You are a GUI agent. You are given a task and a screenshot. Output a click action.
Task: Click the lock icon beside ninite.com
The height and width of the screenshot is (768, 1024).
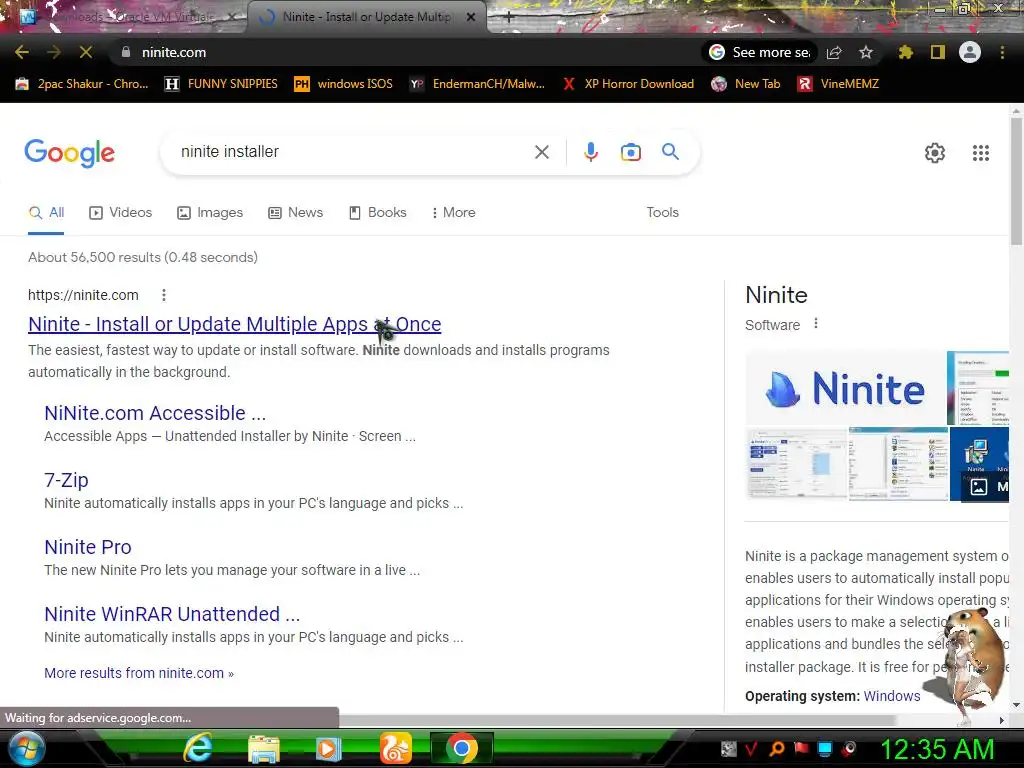point(126,52)
